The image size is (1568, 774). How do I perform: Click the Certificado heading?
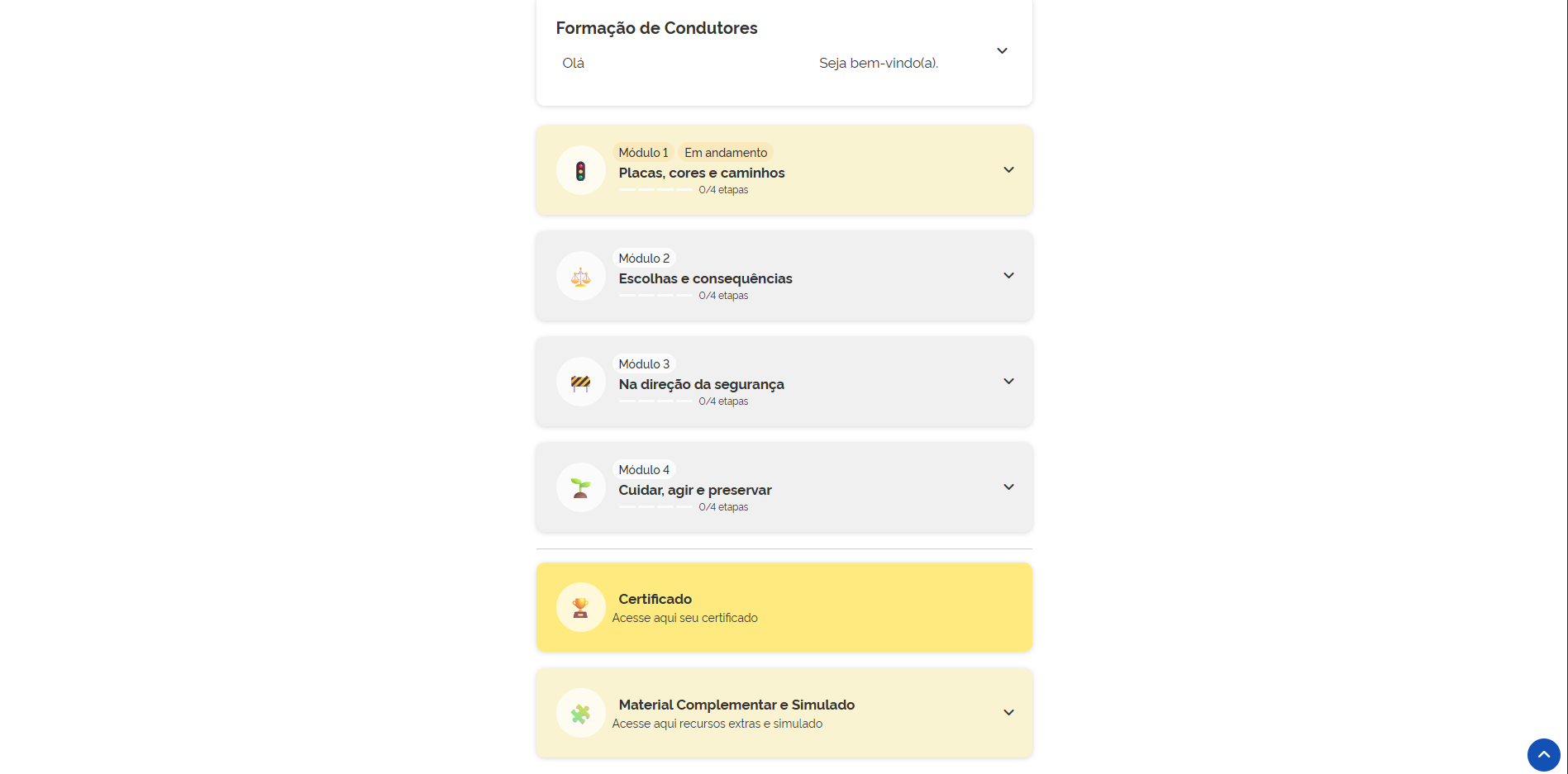coord(655,599)
